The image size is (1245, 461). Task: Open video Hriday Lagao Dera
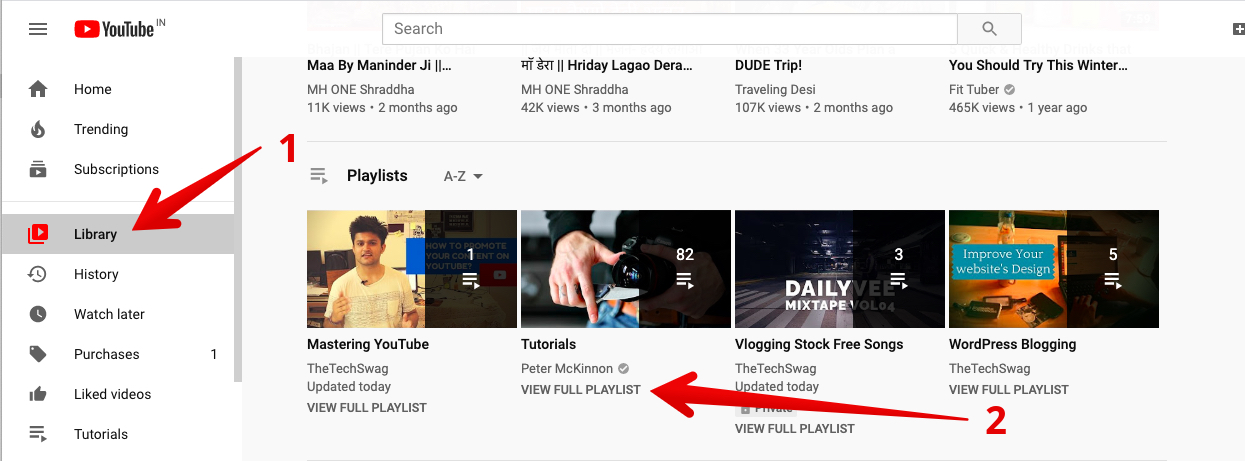607,66
